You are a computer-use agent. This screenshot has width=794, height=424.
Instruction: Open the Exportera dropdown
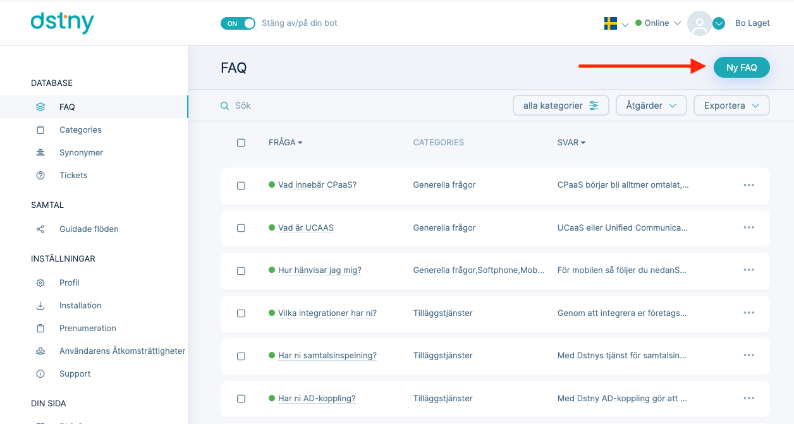[x=731, y=105]
